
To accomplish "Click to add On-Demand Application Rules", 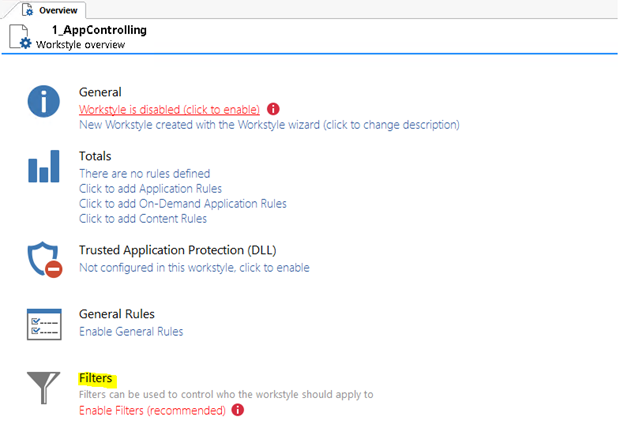I will coord(183,204).
